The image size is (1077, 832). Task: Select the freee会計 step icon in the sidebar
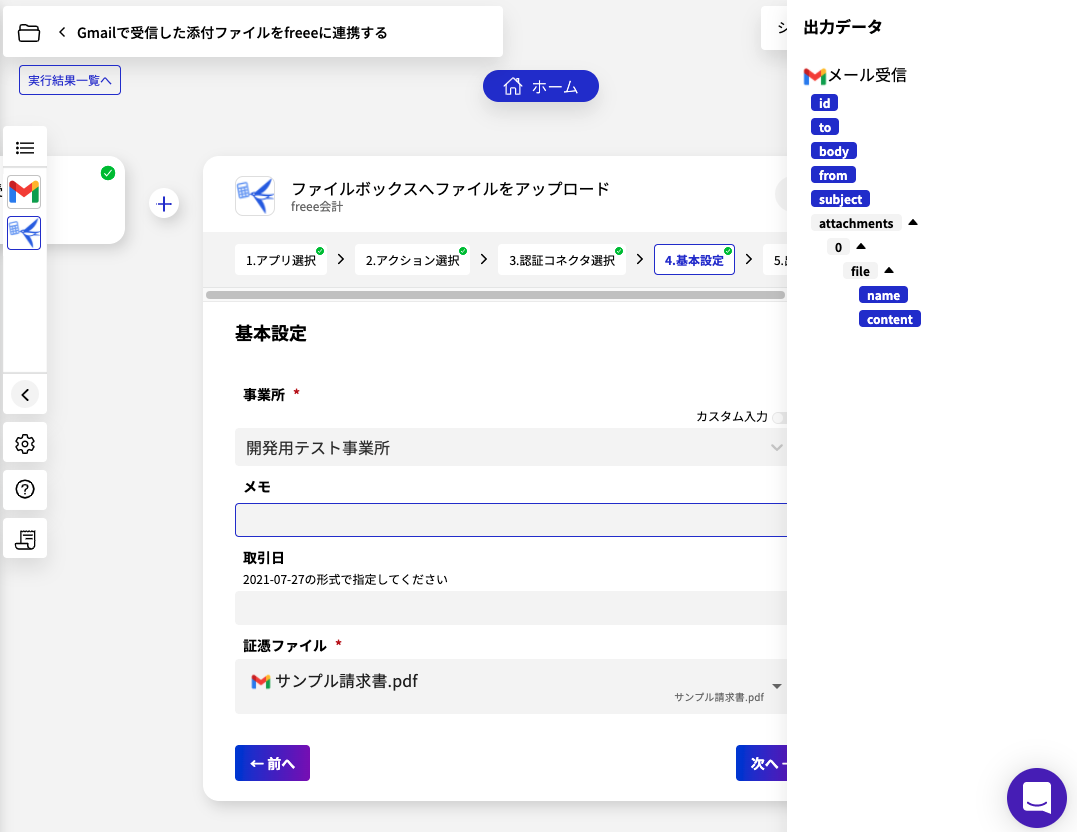pyautogui.click(x=24, y=233)
